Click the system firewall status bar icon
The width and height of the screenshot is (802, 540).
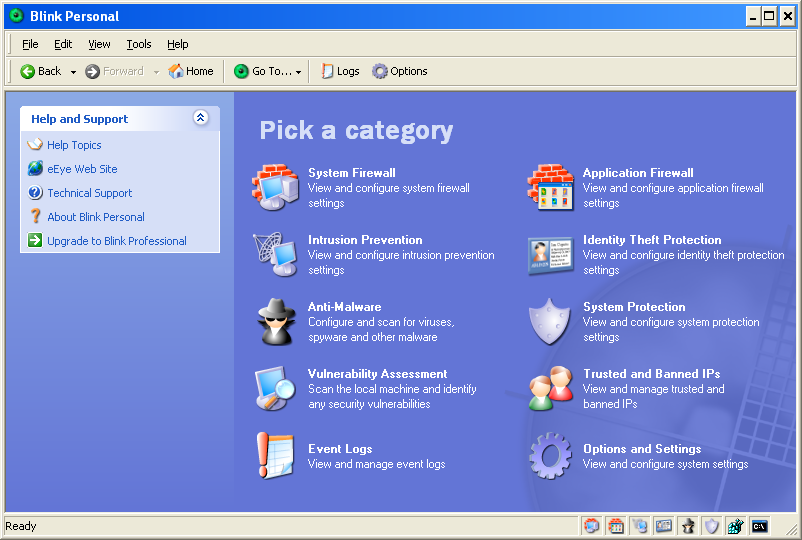click(591, 526)
